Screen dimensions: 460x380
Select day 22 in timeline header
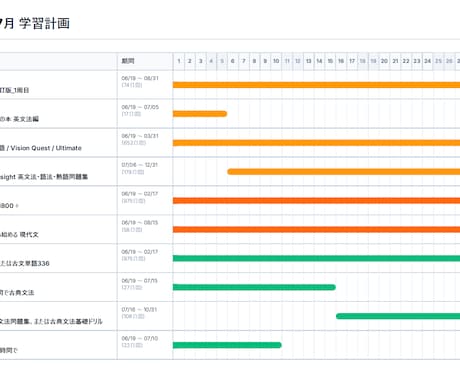tap(406, 61)
